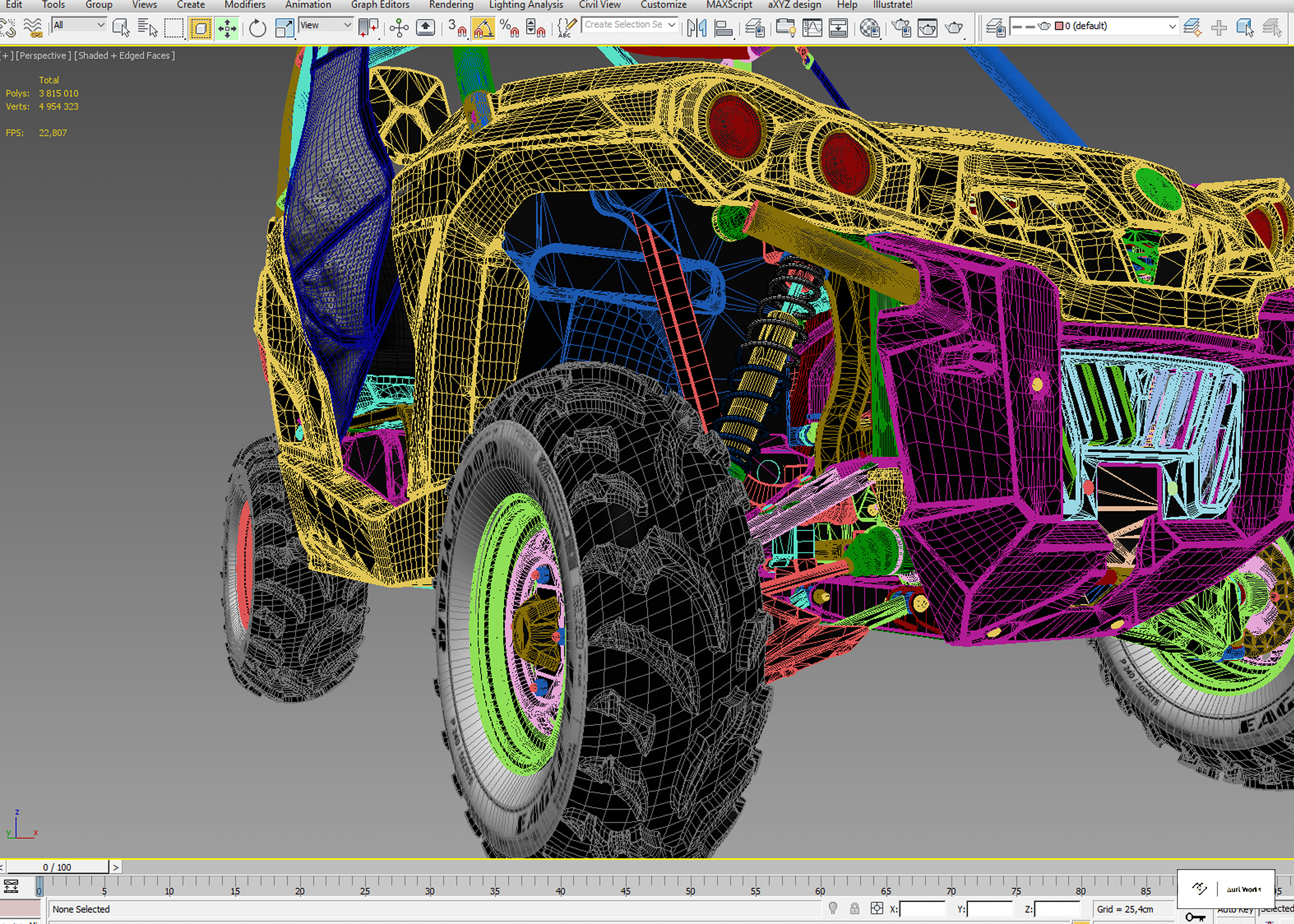Enable the Spinner Snap toggle
This screenshot has height=924, width=1294.
pos(536,27)
